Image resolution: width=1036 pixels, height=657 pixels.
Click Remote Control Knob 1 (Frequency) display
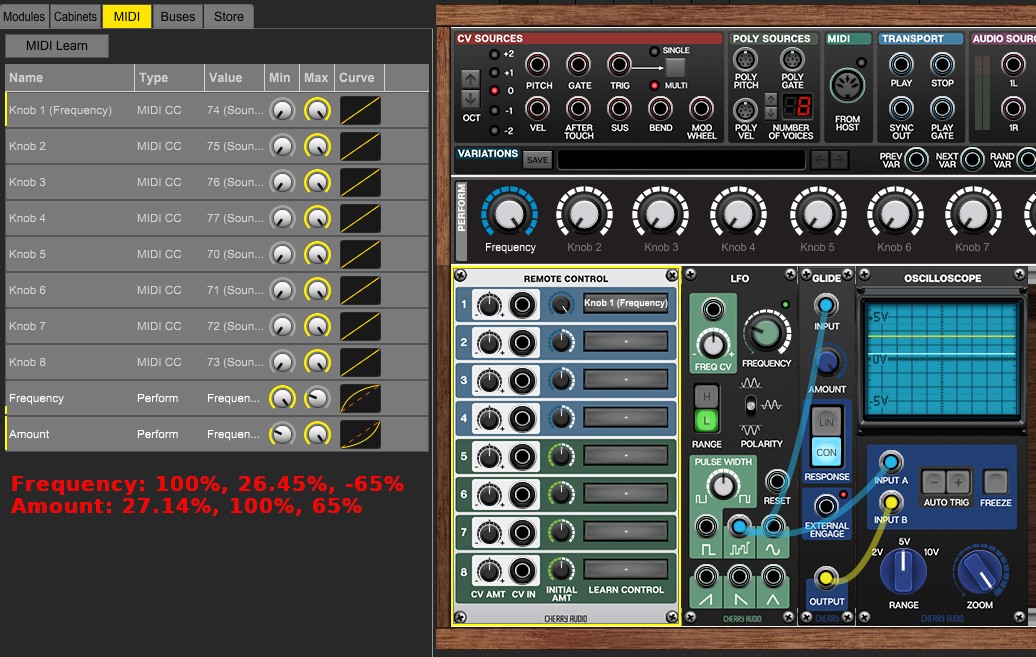[625, 303]
